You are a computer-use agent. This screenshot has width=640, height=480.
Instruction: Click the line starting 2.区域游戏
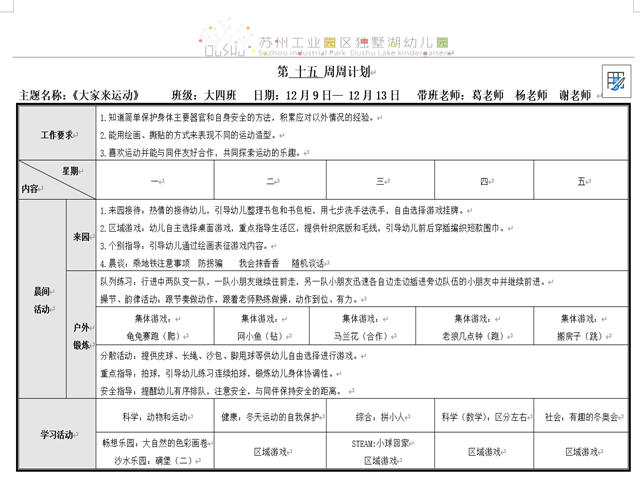302,228
